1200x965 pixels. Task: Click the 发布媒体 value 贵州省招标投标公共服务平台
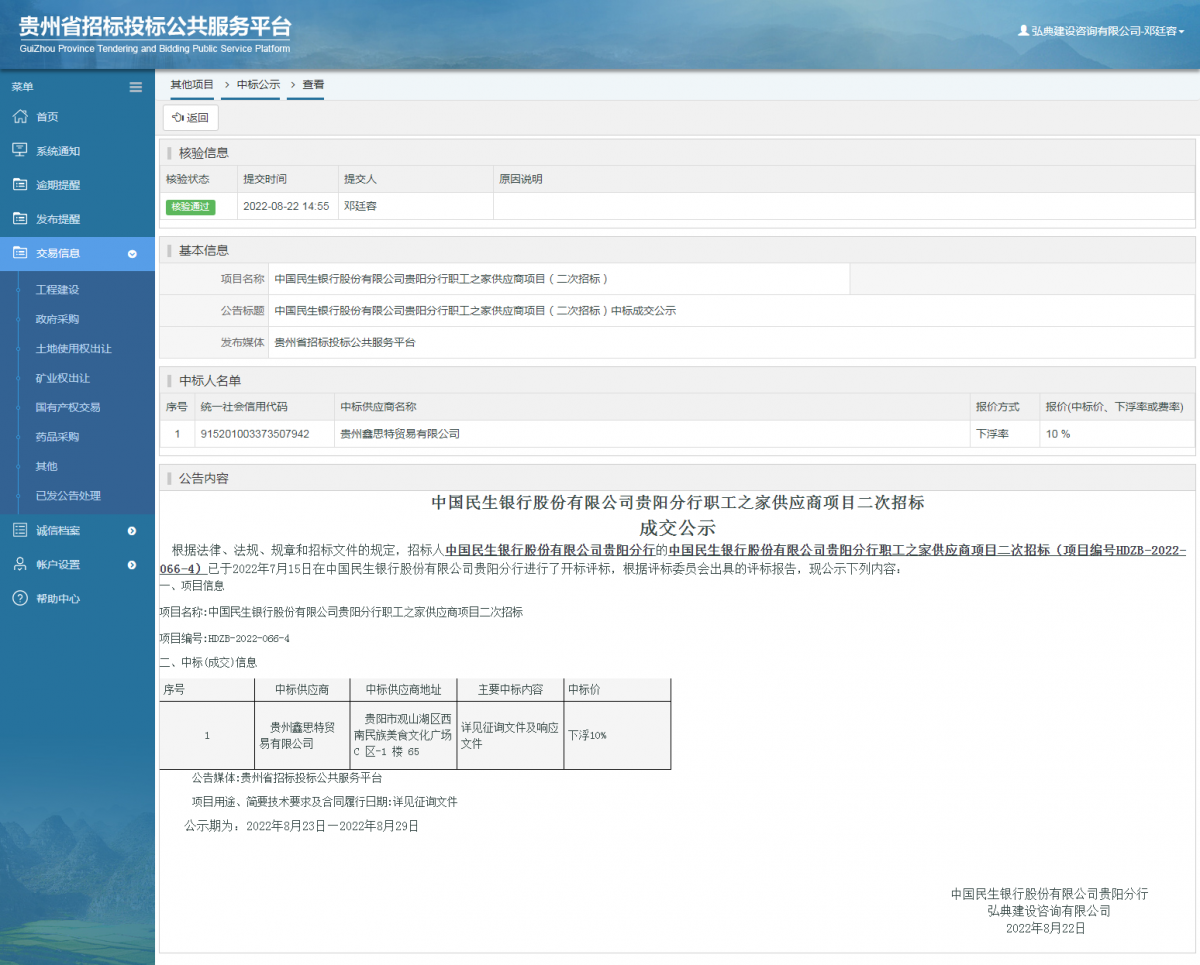(x=344, y=342)
